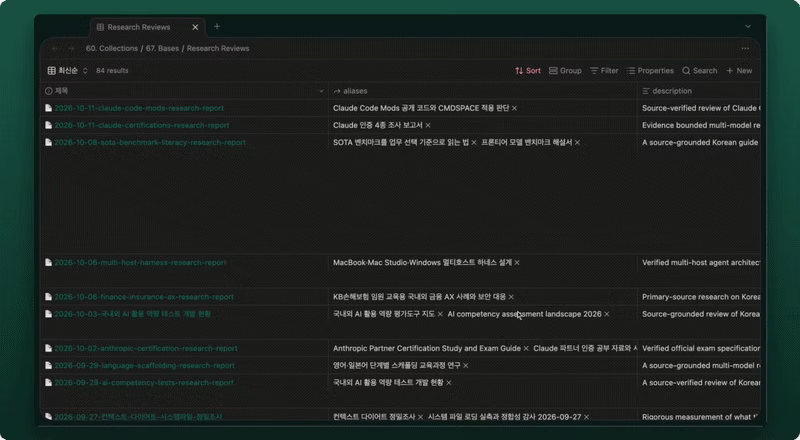Open 2026-10-06-multi-host-harness-research-report note
Viewport: 800px width, 440px height.
[140, 263]
